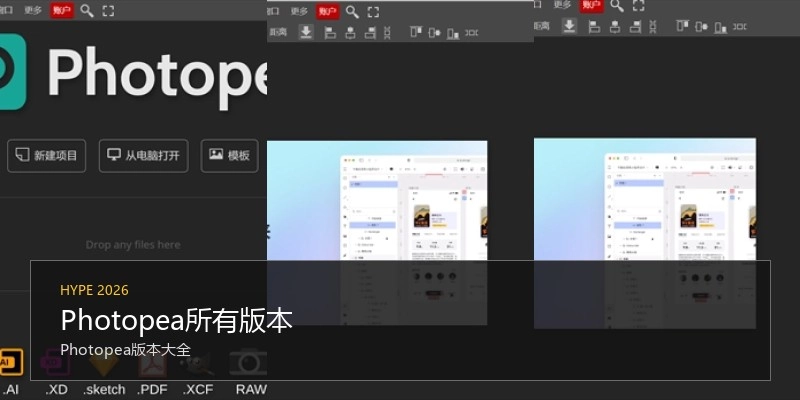Align vertical centers icon in right panel
Viewport: 800px width, 400px height.
point(702,27)
